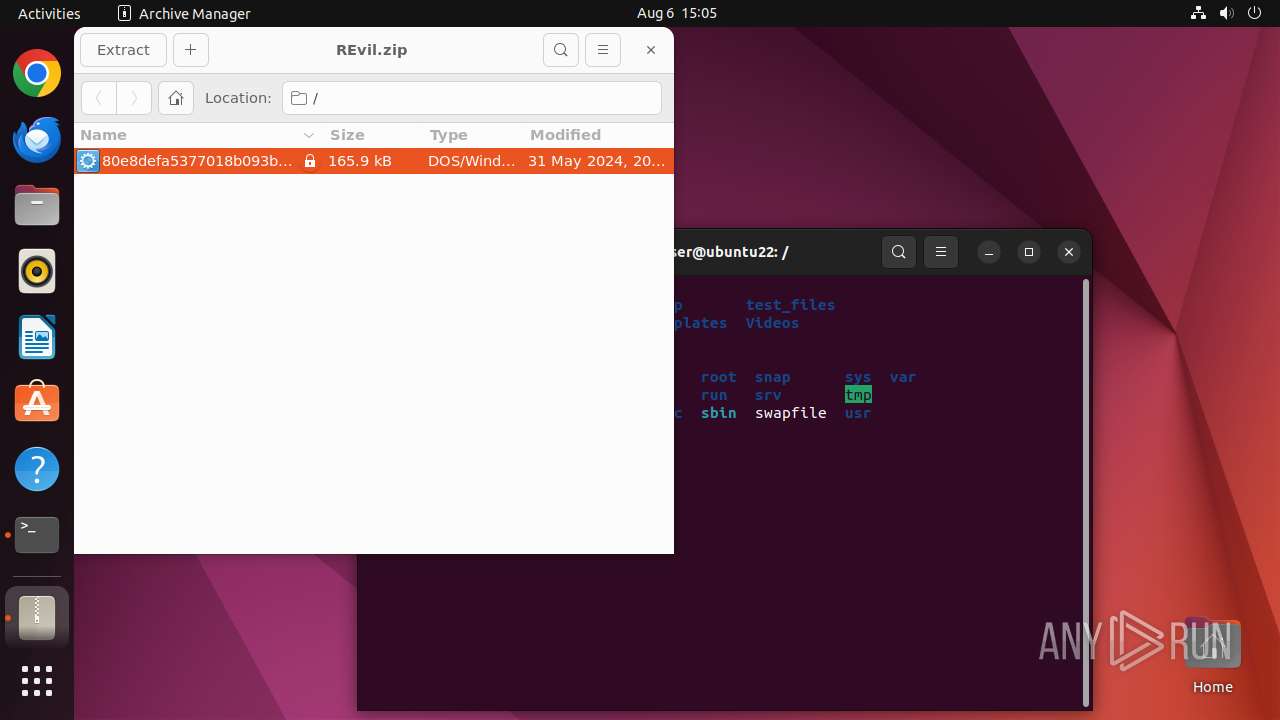Close the REvil.zip archive window
Viewport: 1280px width, 720px height.
point(651,50)
